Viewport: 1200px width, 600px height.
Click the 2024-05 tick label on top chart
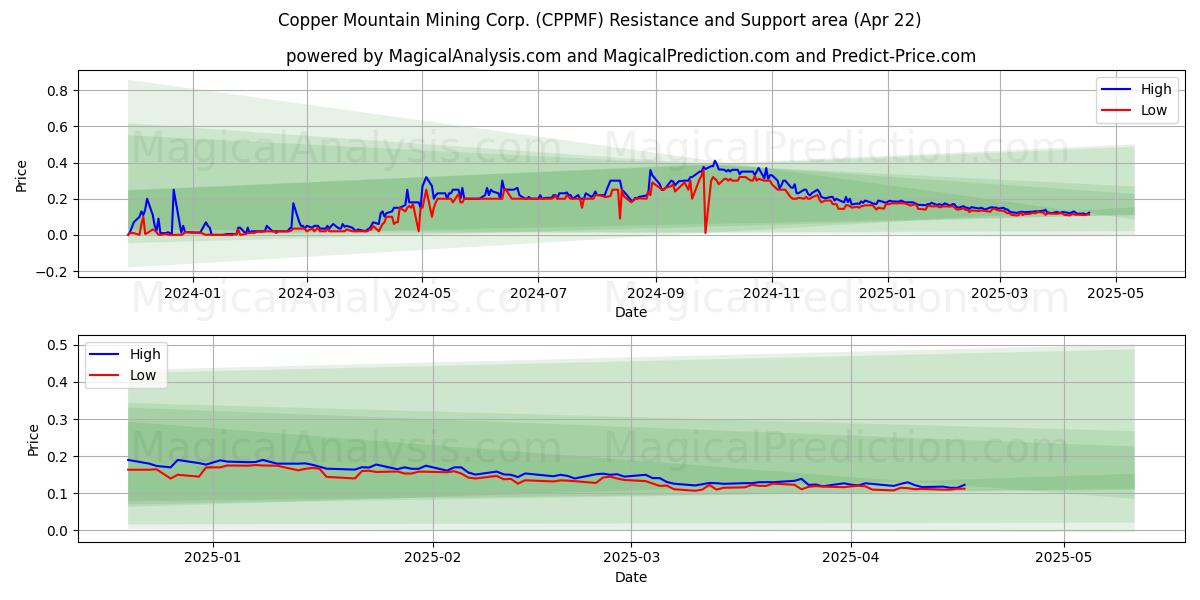[x=422, y=293]
